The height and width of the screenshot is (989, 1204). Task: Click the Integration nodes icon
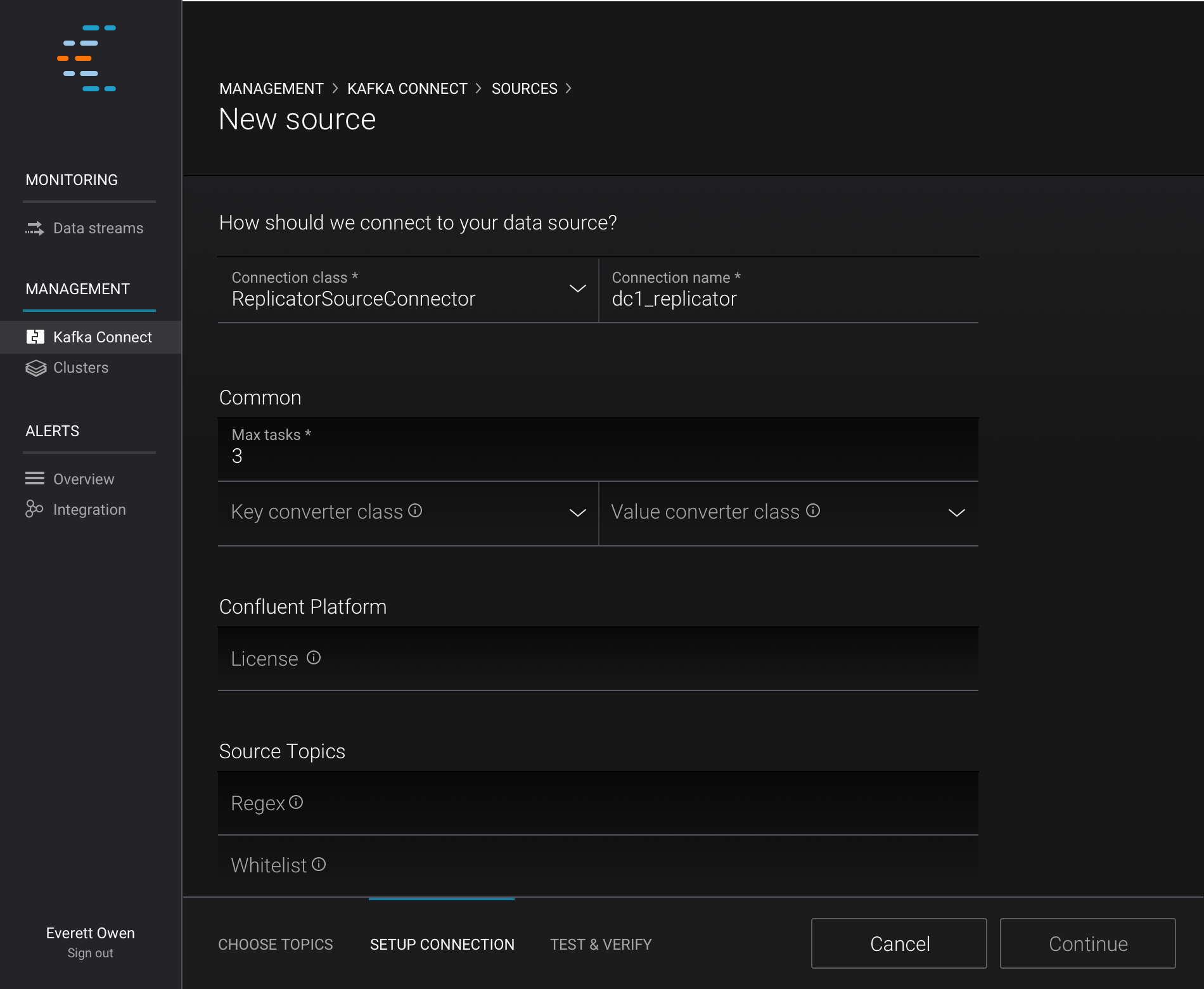click(x=34, y=509)
